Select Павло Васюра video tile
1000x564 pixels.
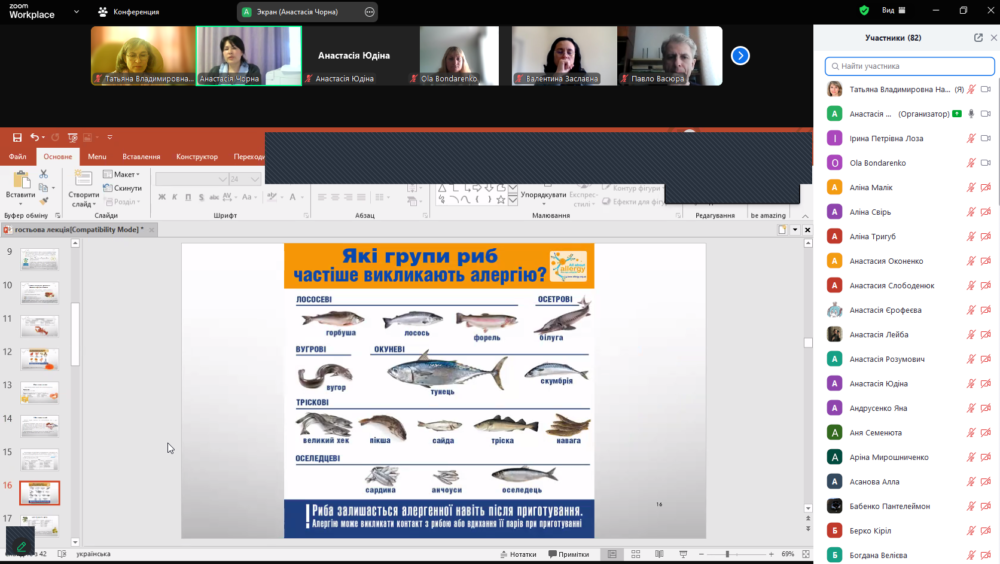click(670, 56)
